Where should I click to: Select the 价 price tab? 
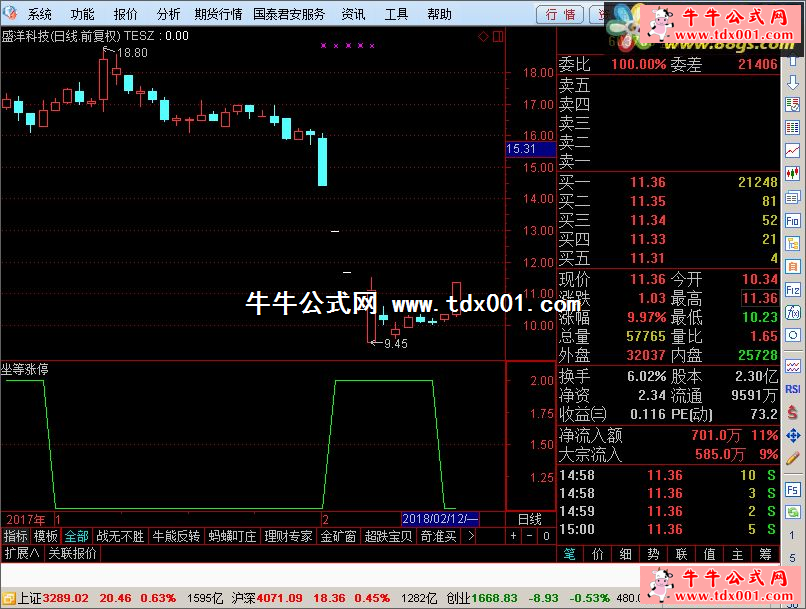597,554
